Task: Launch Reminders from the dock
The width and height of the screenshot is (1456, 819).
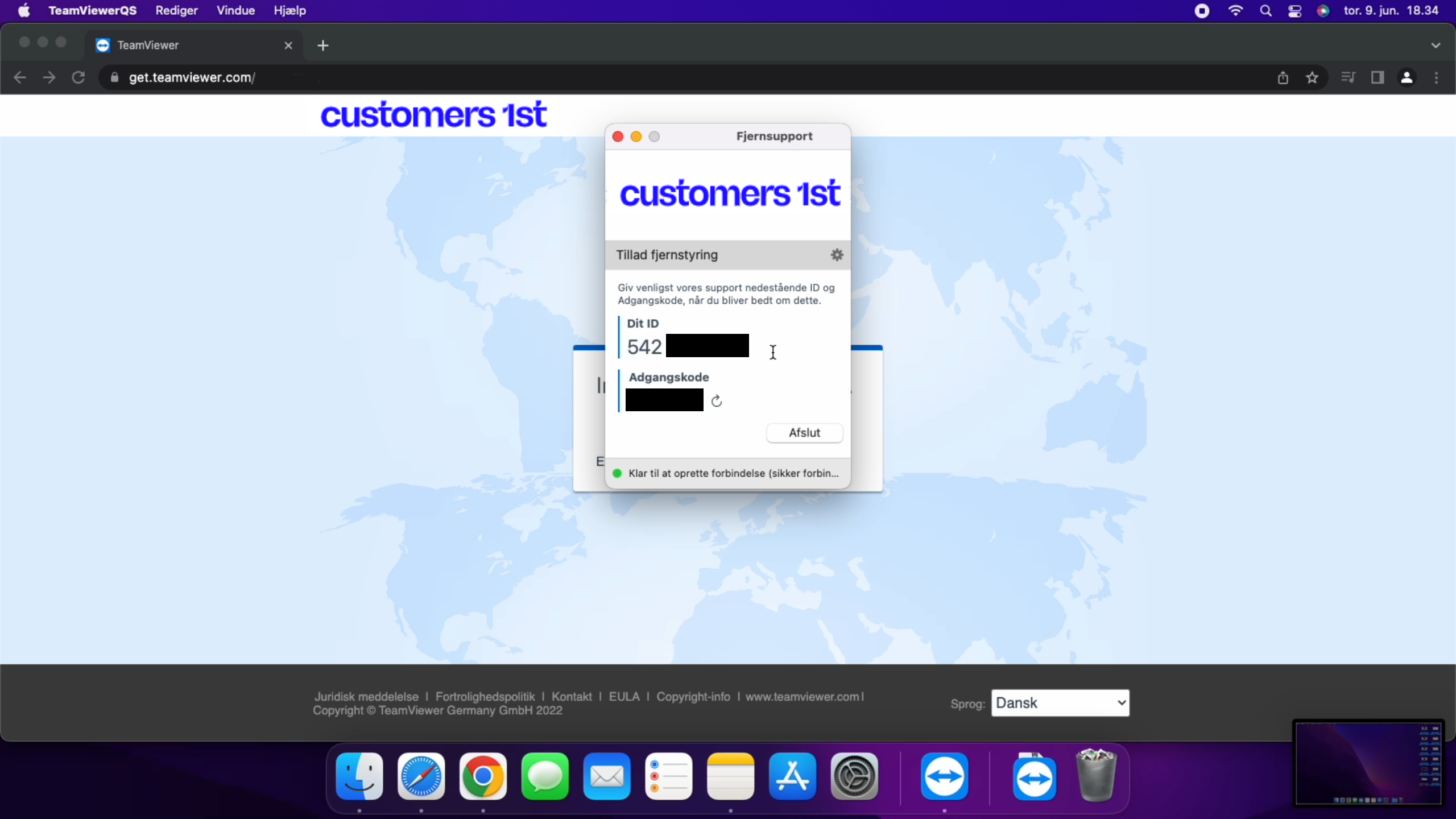Action: click(x=669, y=776)
